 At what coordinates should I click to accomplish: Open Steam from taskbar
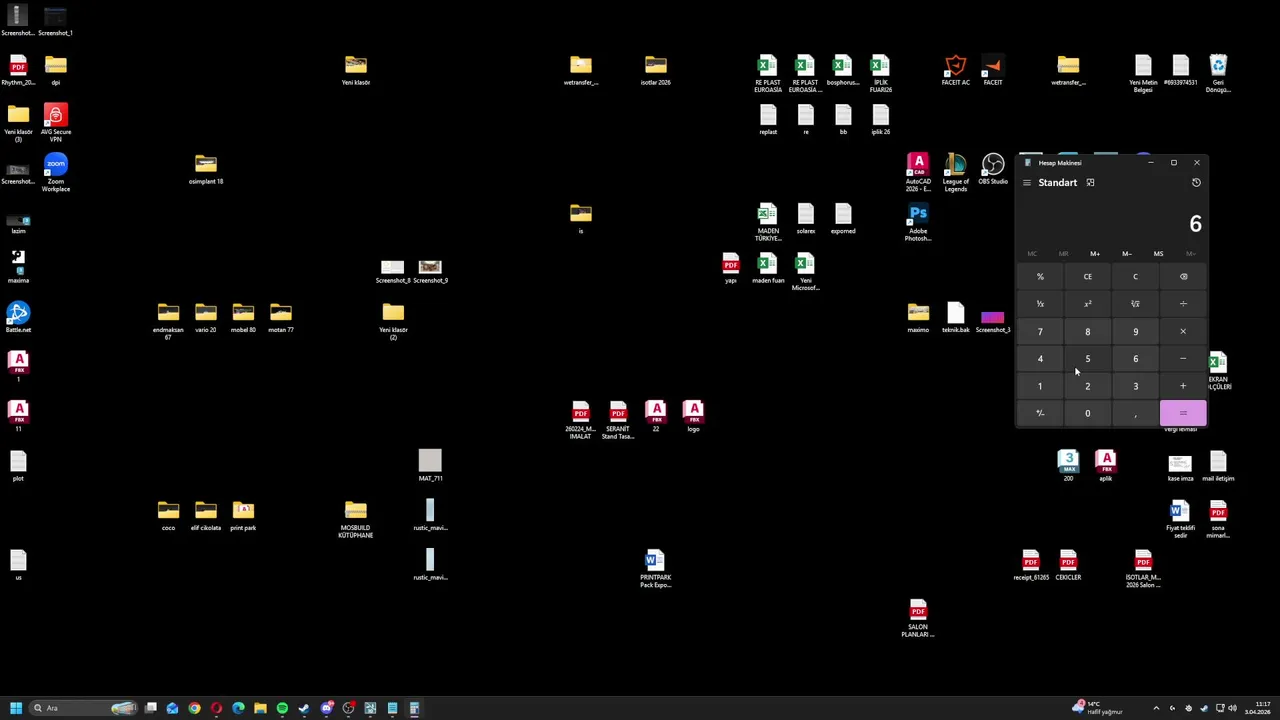tap(304, 708)
